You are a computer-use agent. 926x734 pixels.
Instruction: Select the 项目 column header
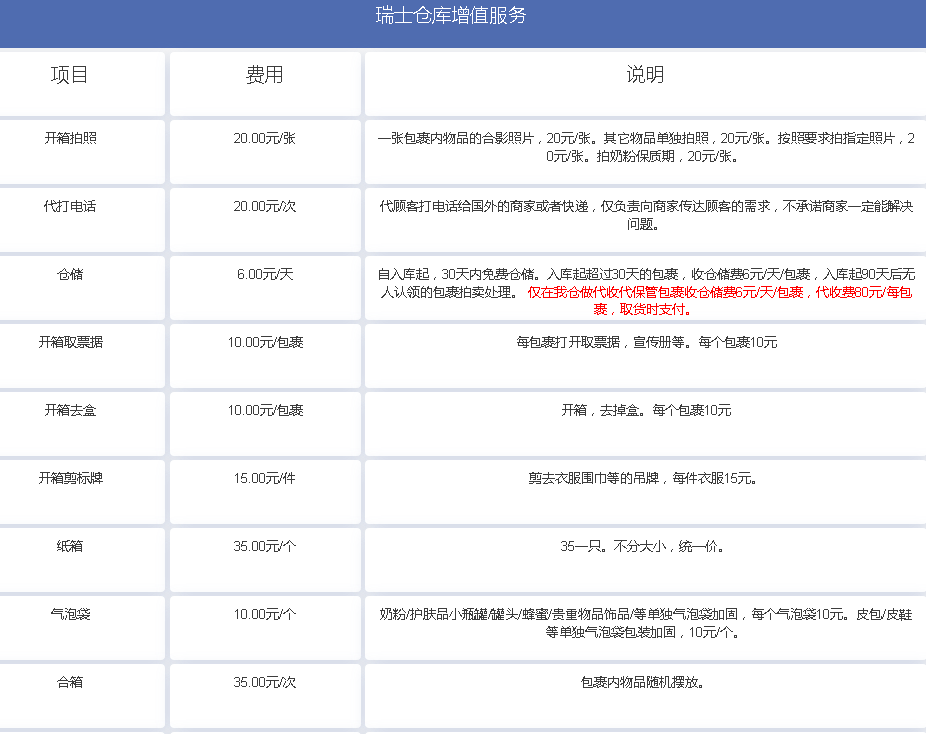click(x=70, y=75)
